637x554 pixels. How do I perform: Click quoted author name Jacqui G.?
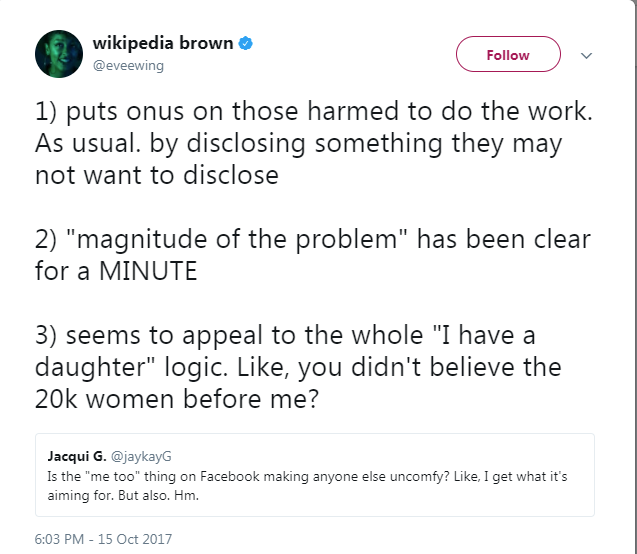[73, 457]
